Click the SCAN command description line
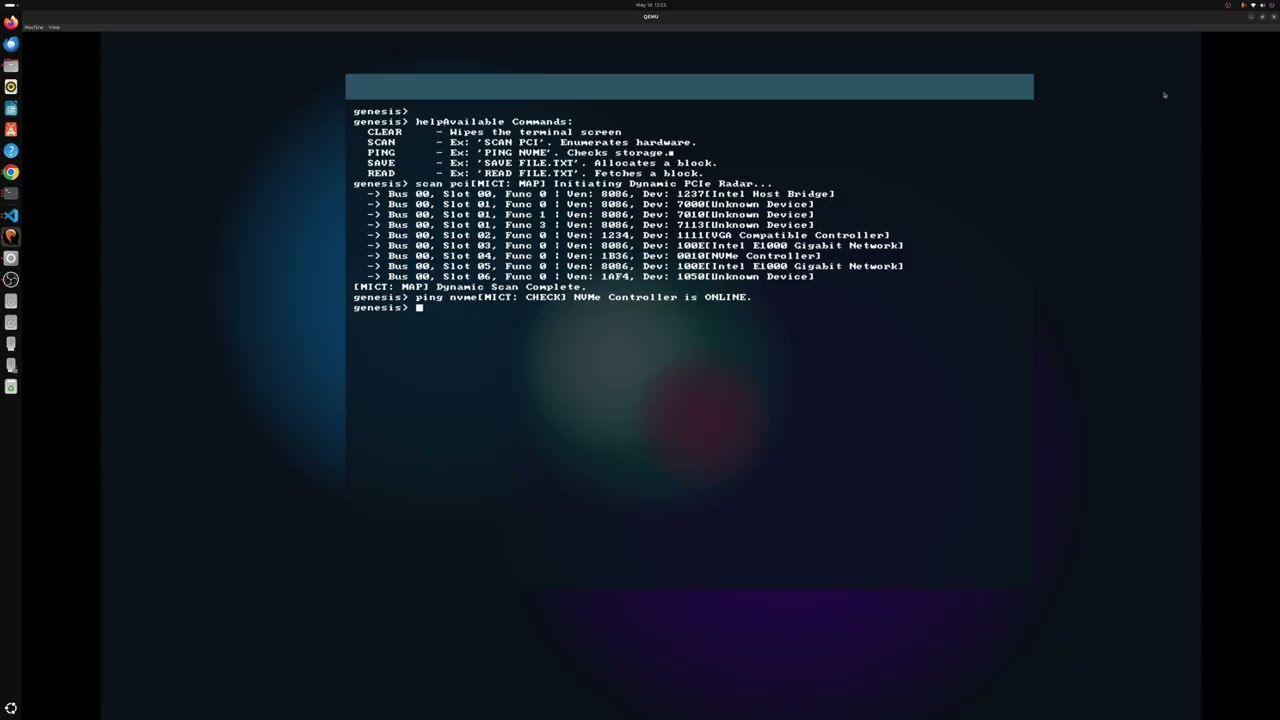This screenshot has height=720, width=1280. pyautogui.click(x=531, y=142)
